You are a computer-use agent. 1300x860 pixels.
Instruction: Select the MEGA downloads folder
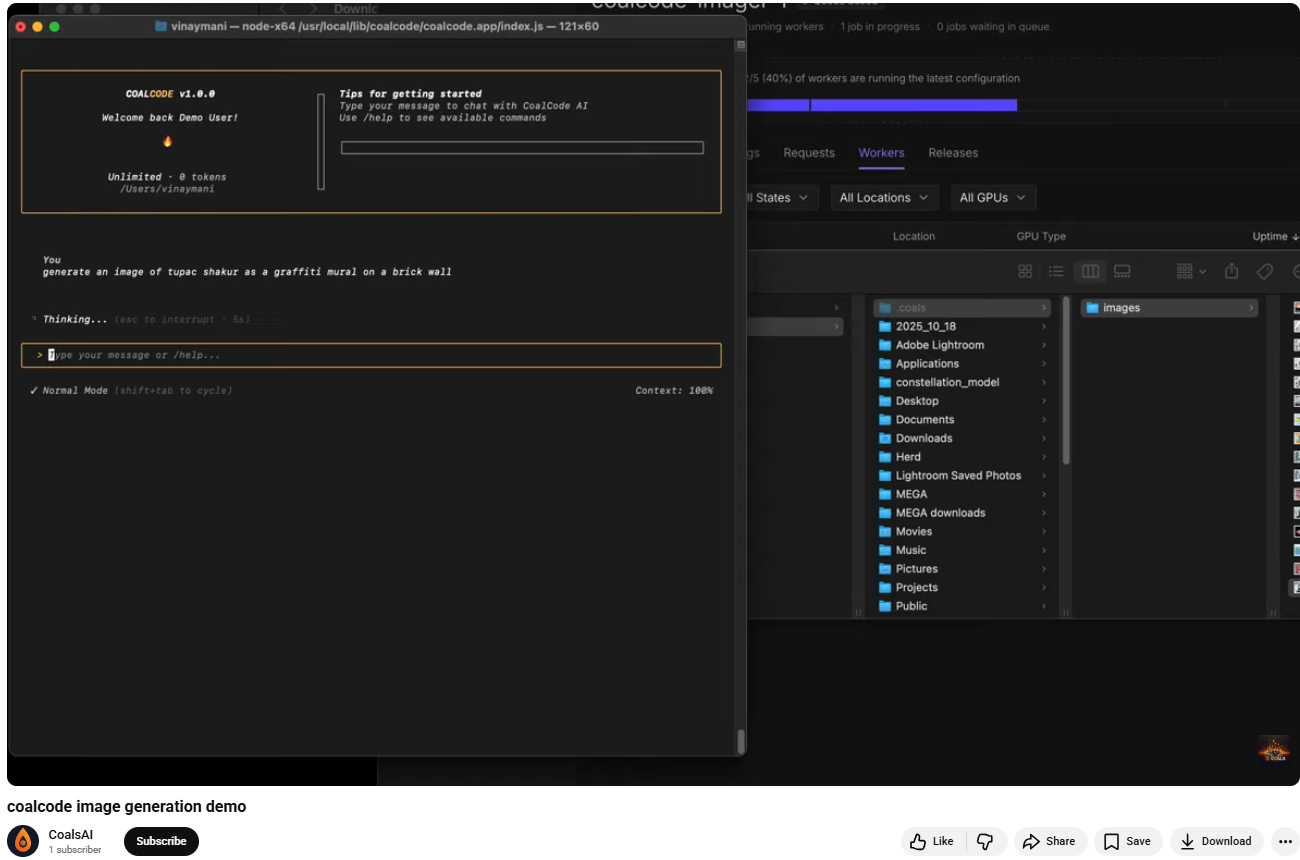point(962,513)
